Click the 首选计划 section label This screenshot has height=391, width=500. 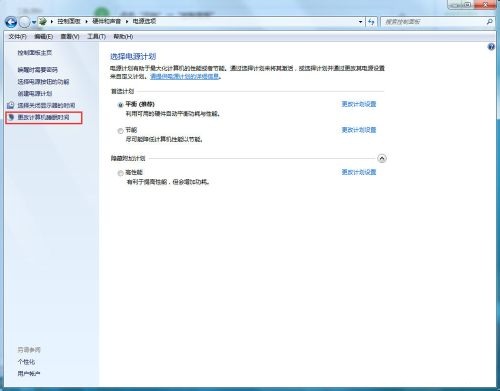coord(122,91)
